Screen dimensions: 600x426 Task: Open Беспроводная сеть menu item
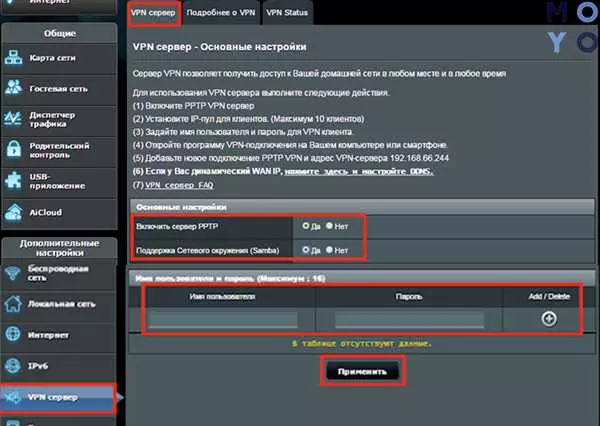point(58,273)
